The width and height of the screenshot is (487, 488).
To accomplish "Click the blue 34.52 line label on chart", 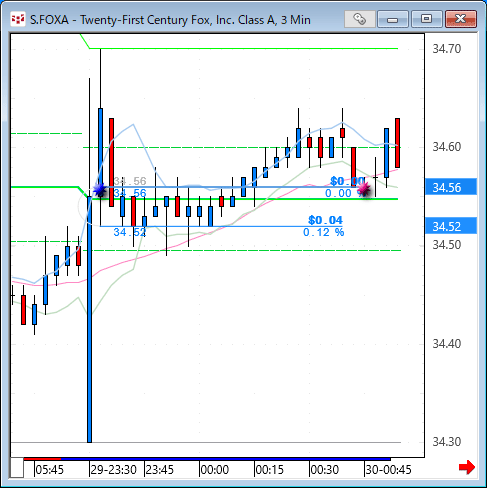I will 129,232.
